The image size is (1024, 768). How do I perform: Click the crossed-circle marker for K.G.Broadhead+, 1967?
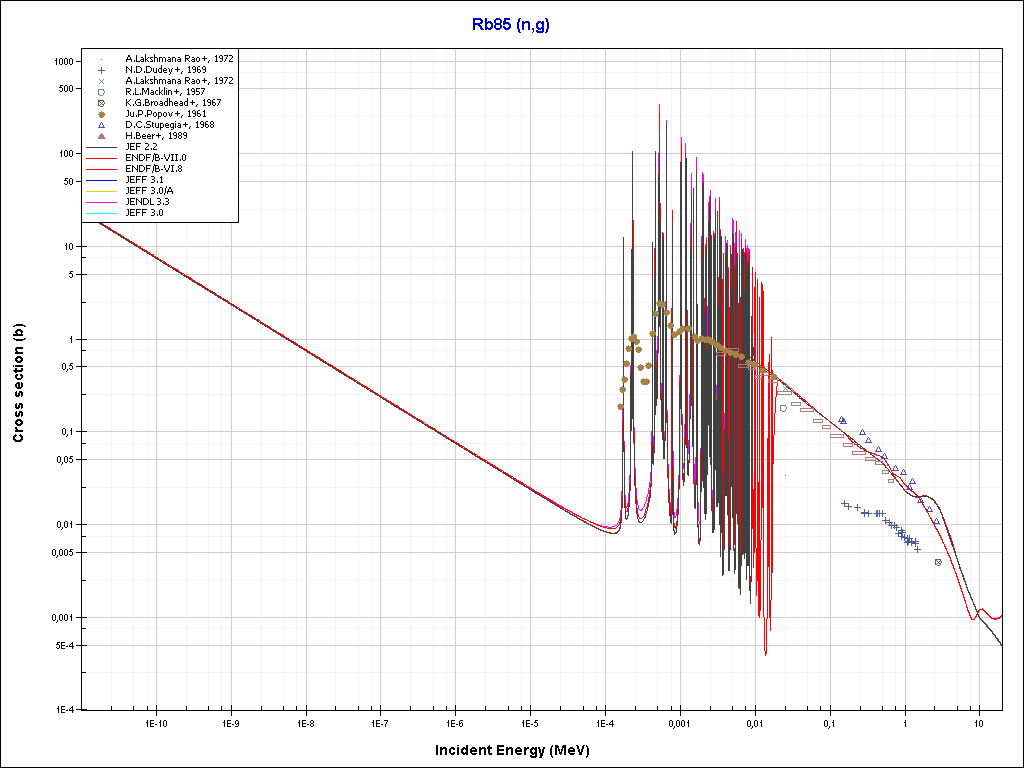click(102, 103)
